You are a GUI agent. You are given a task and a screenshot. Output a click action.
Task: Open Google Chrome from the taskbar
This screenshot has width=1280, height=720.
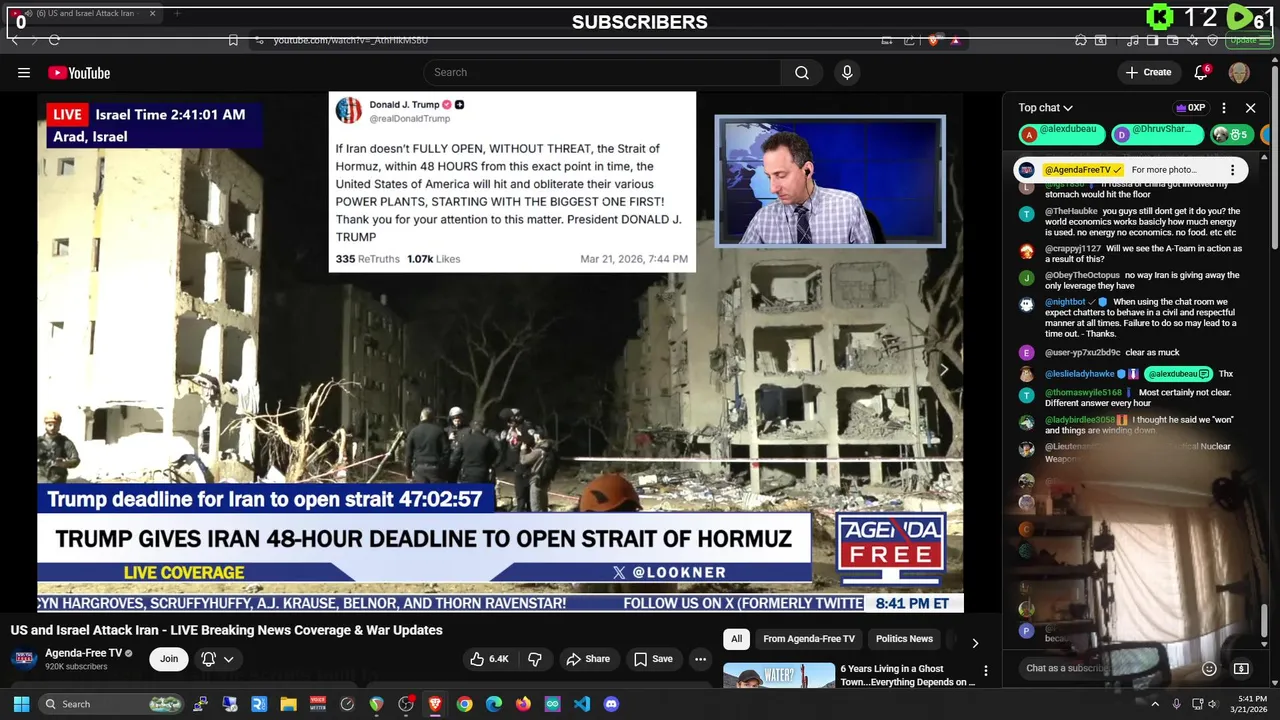(x=464, y=704)
